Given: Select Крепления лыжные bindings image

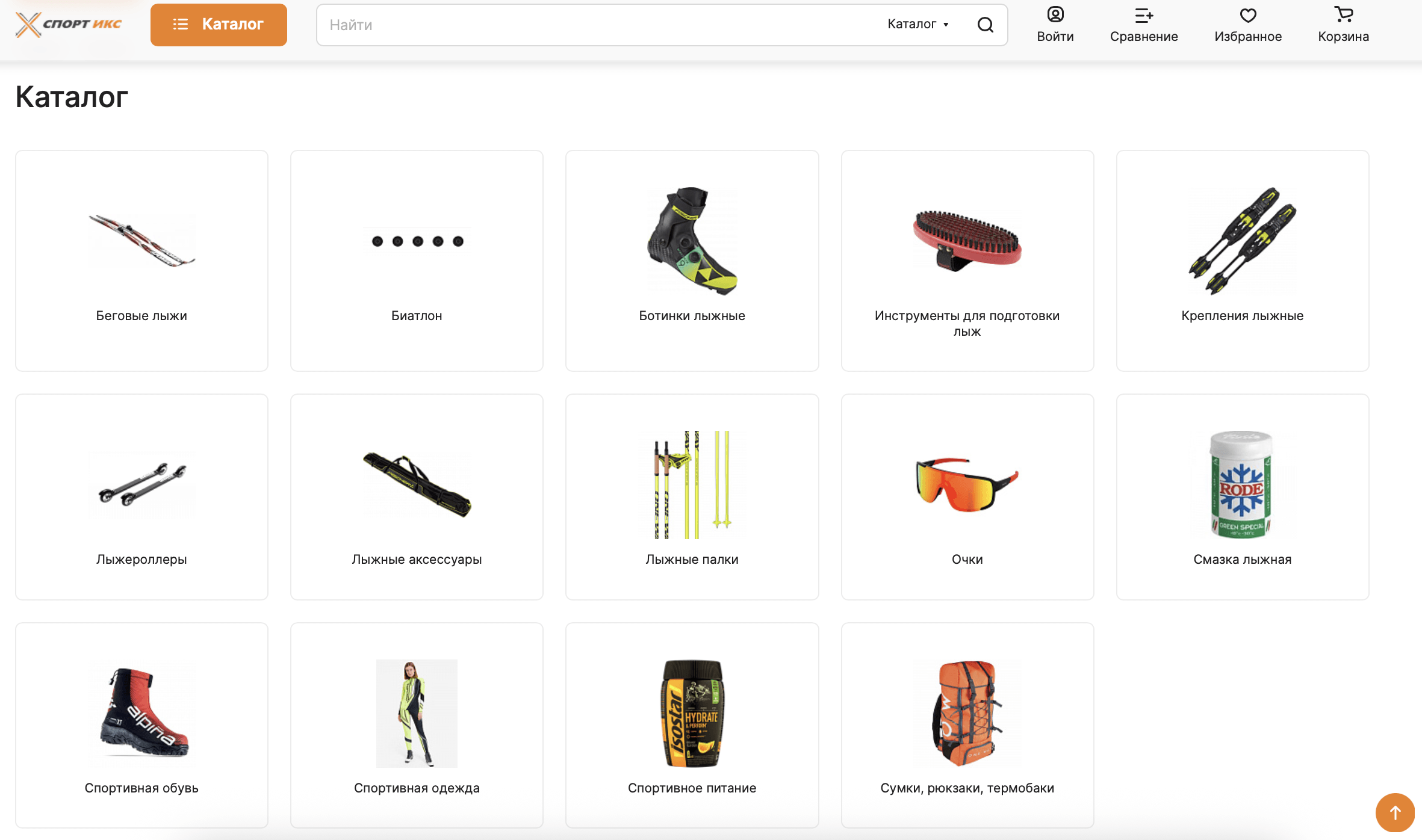Looking at the screenshot, I should click(x=1242, y=241).
